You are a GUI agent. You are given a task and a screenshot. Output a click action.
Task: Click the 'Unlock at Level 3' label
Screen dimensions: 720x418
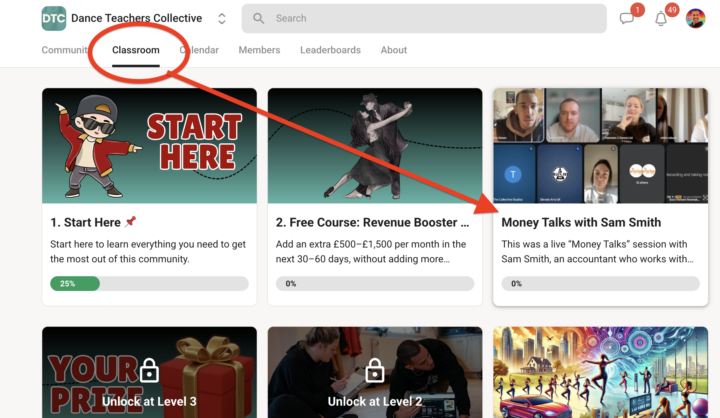point(149,401)
